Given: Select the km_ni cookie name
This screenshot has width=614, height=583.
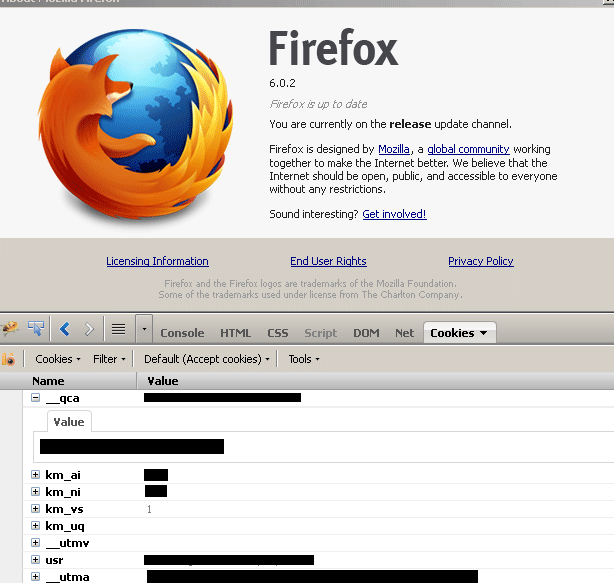Looking at the screenshot, I should coord(63,492).
